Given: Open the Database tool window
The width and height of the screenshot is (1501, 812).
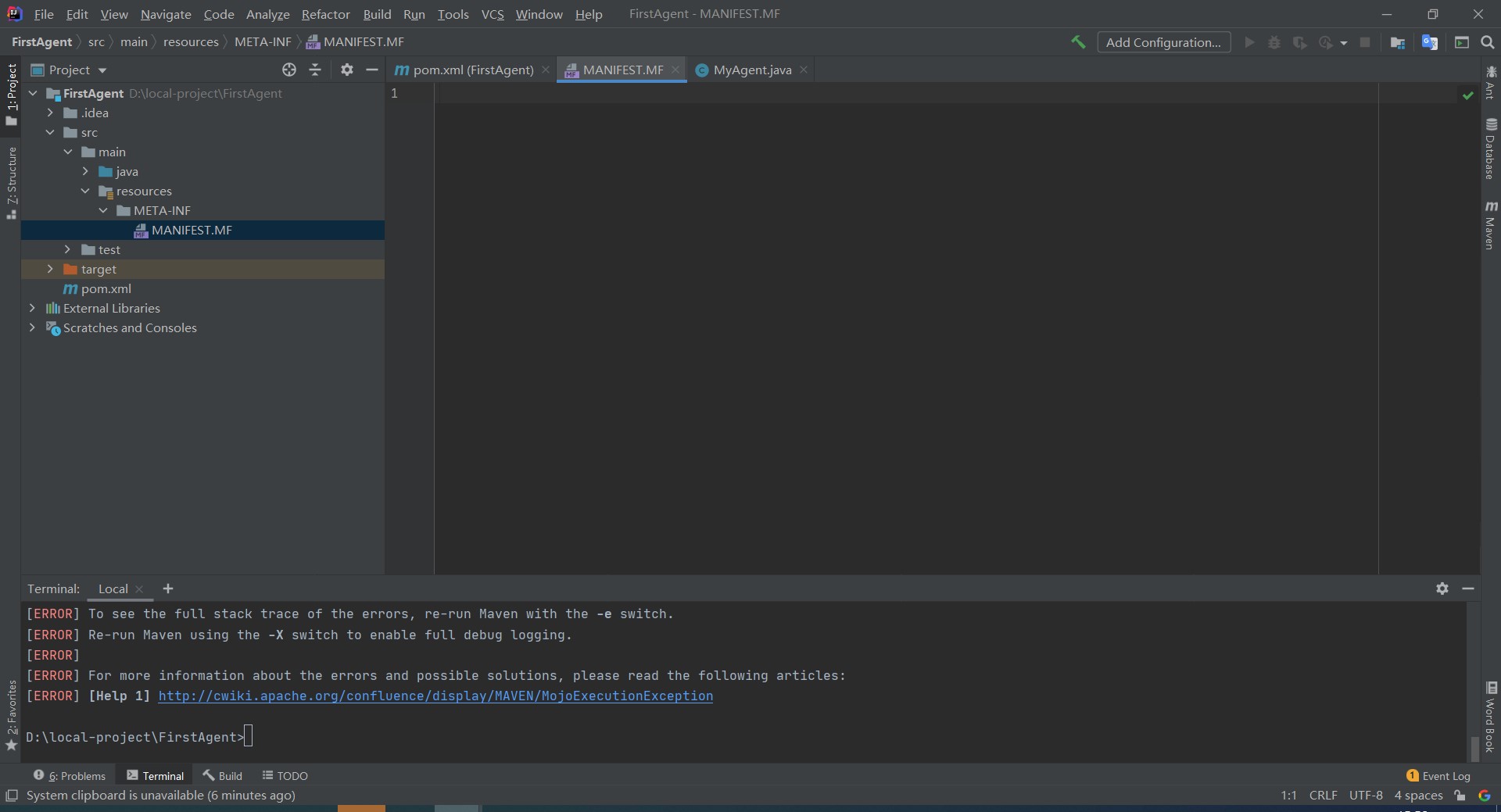Looking at the screenshot, I should pos(1490,148).
